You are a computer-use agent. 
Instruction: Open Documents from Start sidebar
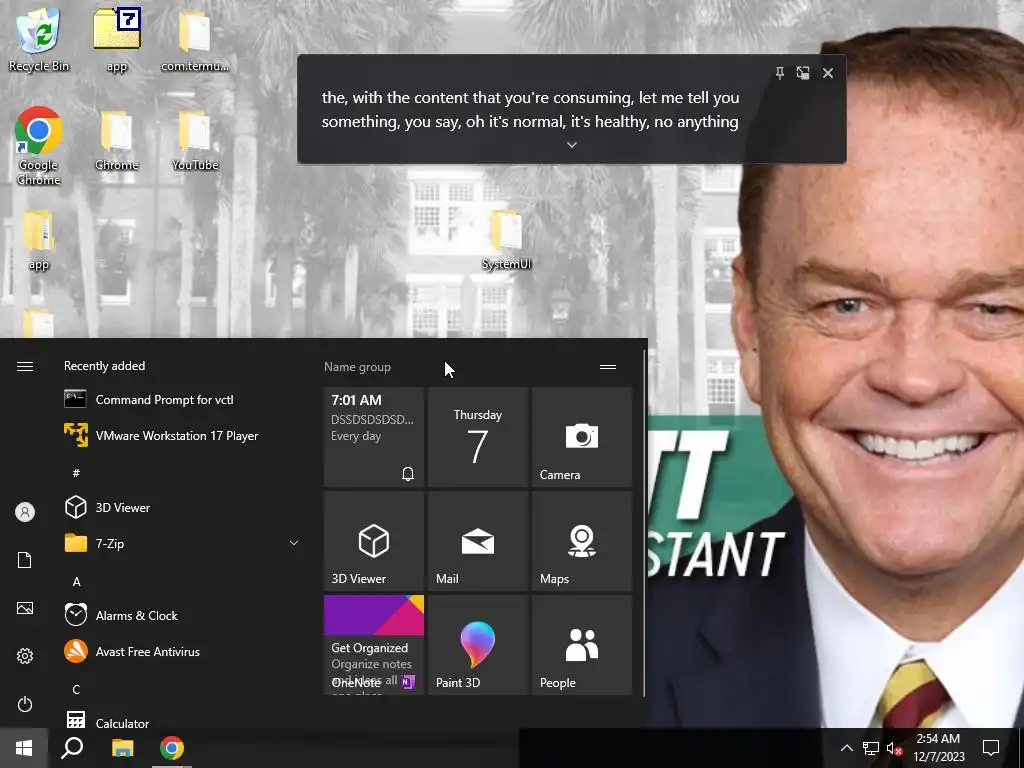point(25,560)
